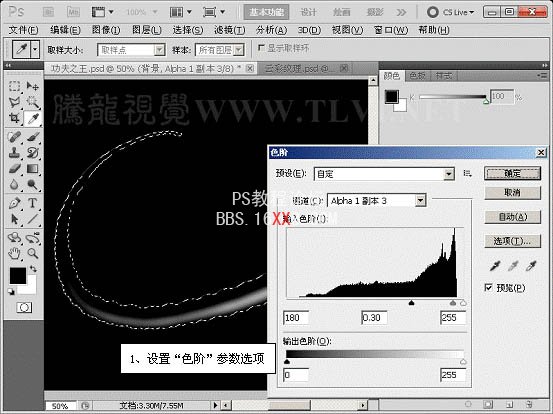
Task: Select the Zoom tool in toolbox
Action: [33, 253]
